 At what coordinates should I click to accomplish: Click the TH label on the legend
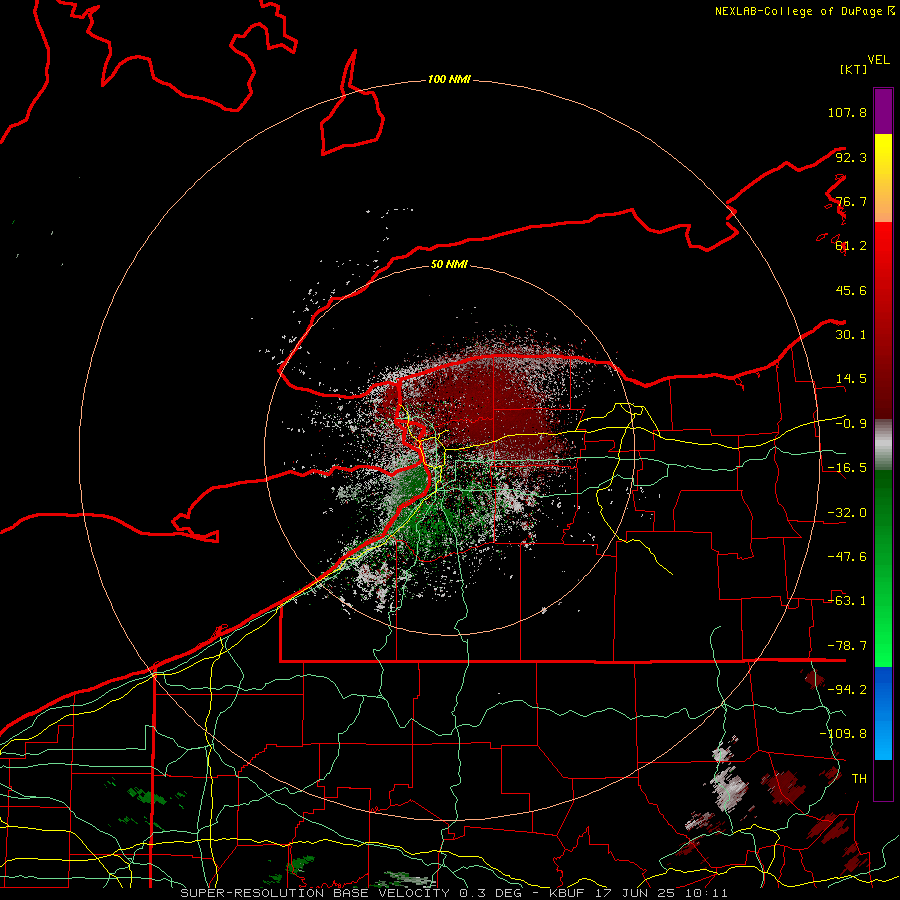[x=859, y=778]
